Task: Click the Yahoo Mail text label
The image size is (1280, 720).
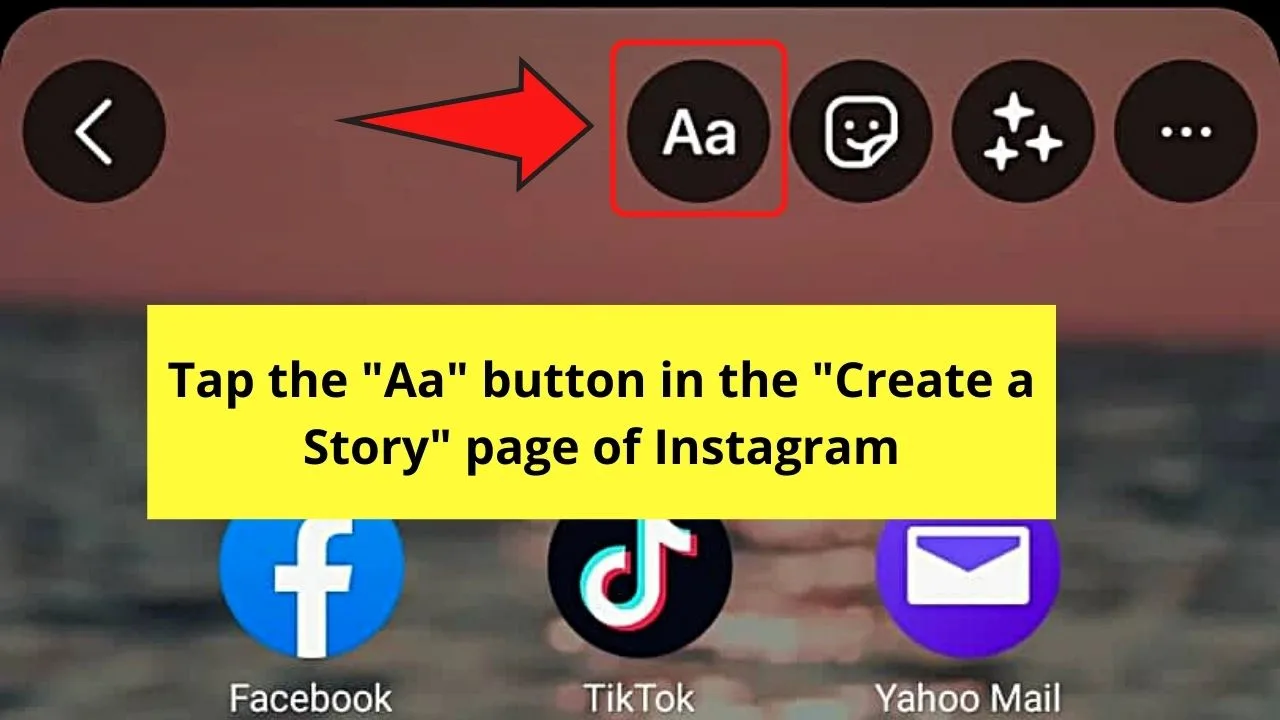Action: point(967,698)
